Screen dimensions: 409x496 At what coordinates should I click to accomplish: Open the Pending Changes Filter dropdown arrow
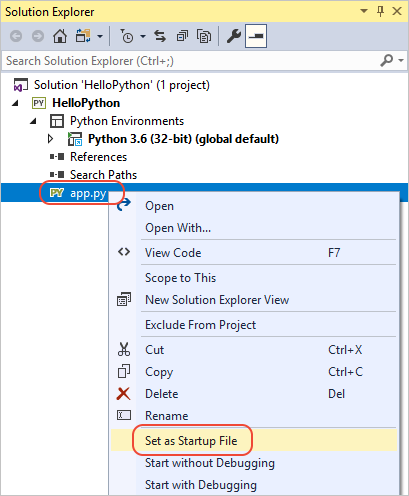pos(143,36)
